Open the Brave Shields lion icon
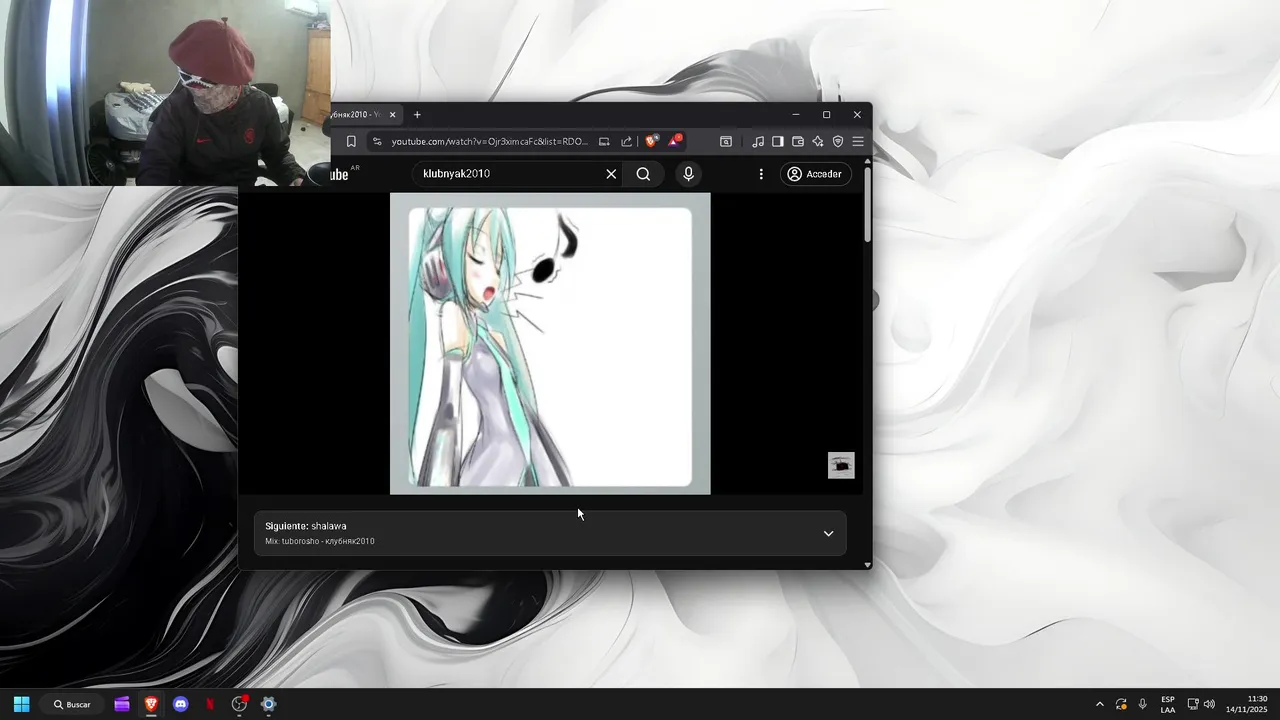Viewport: 1280px width, 720px height. coord(652,142)
